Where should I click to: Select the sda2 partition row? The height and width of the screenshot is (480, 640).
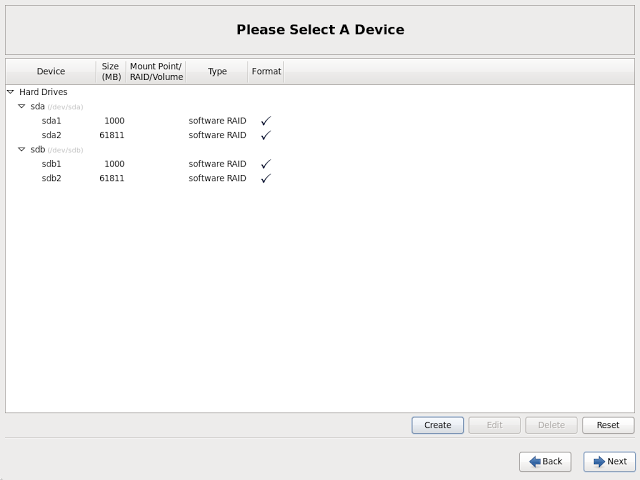pyautogui.click(x=52, y=135)
